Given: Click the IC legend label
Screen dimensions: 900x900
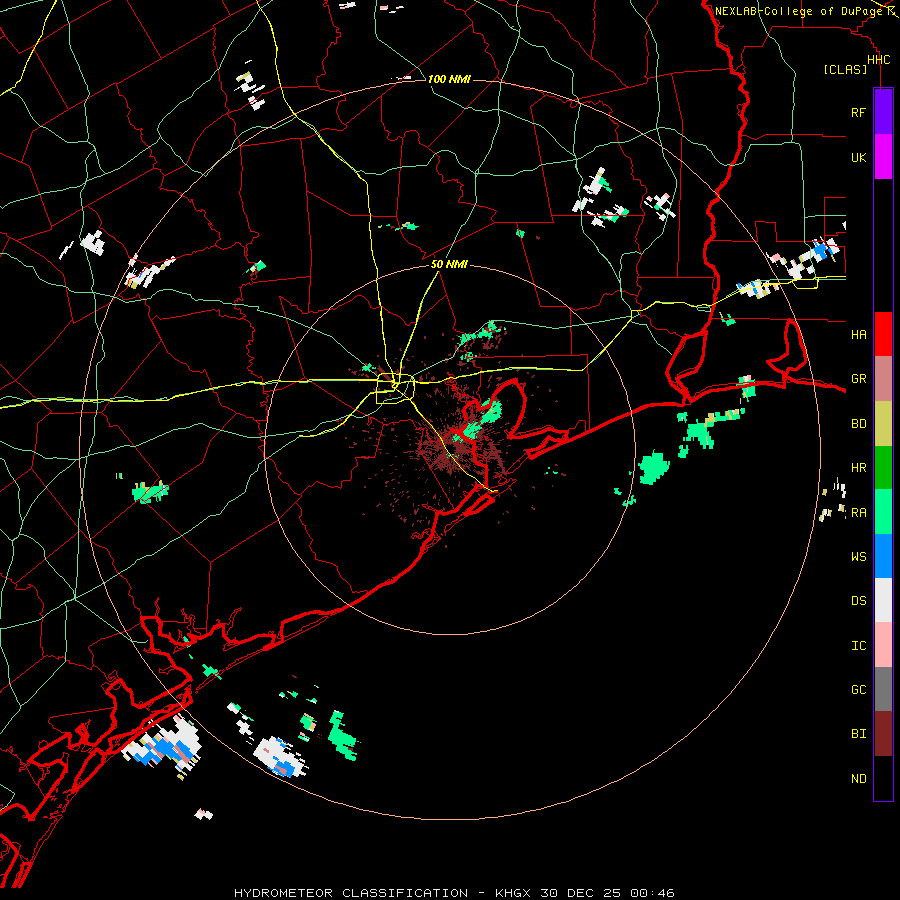Looking at the screenshot, I should (x=858, y=645).
